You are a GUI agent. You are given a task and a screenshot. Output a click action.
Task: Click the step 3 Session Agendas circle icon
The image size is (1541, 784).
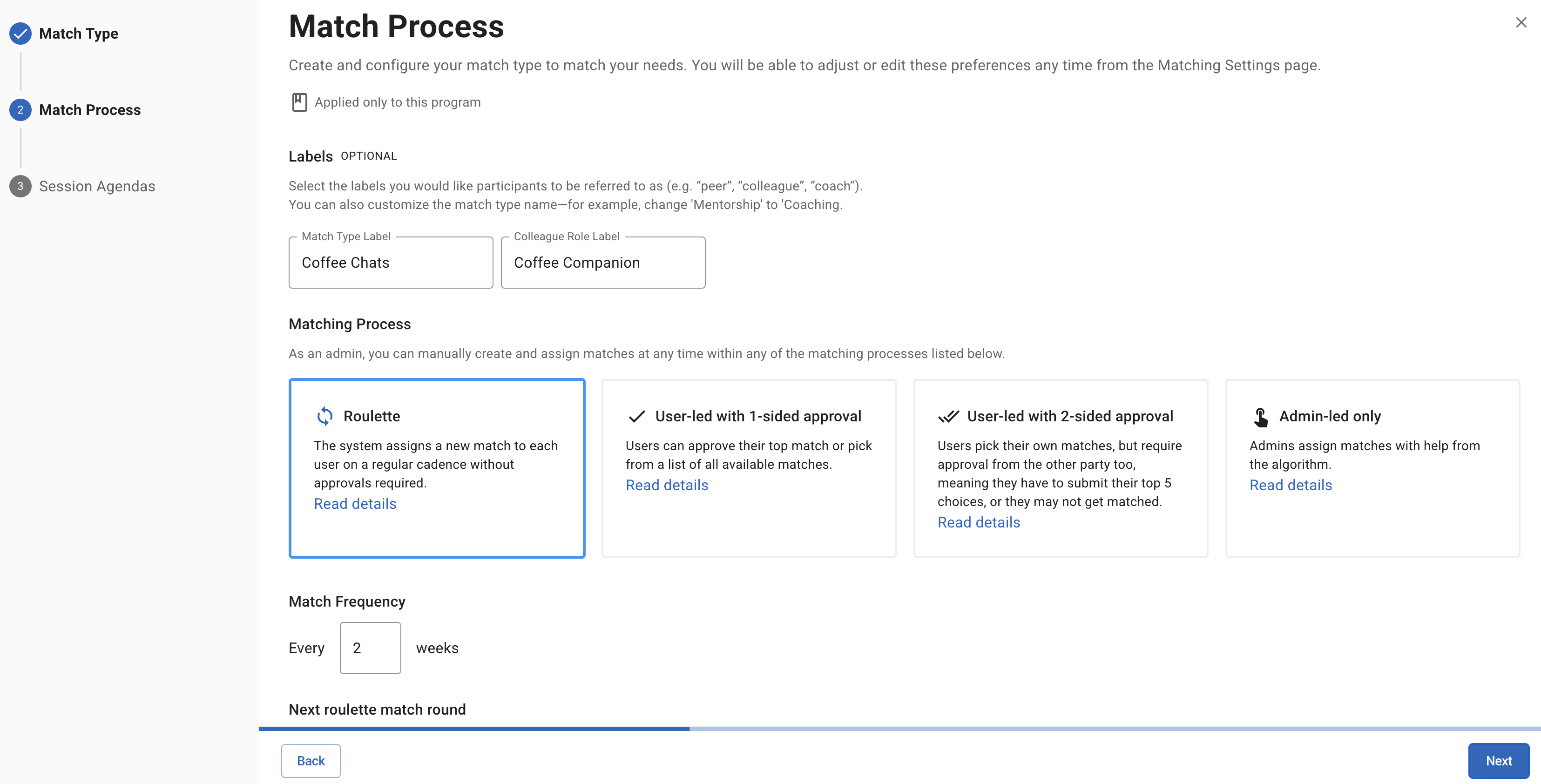[x=20, y=186]
